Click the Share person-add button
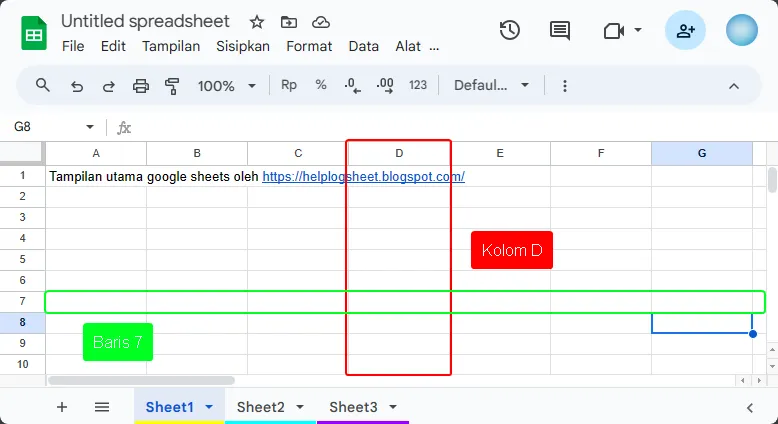This screenshot has height=424, width=778. (685, 30)
